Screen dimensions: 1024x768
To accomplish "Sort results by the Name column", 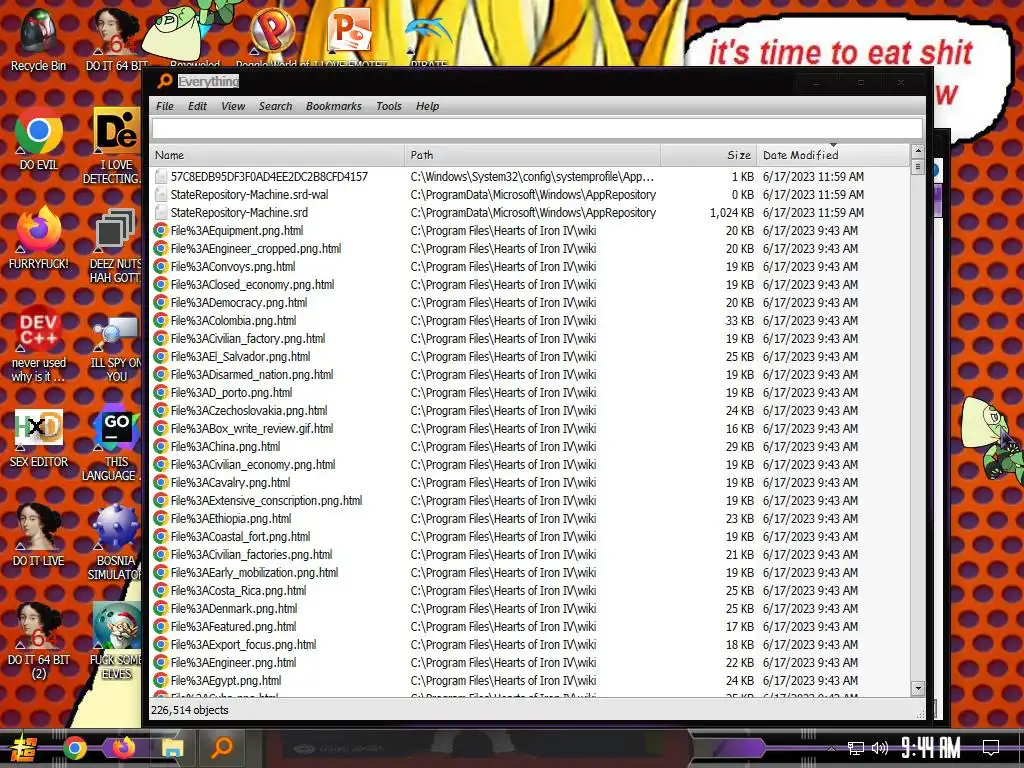I will tap(277, 155).
